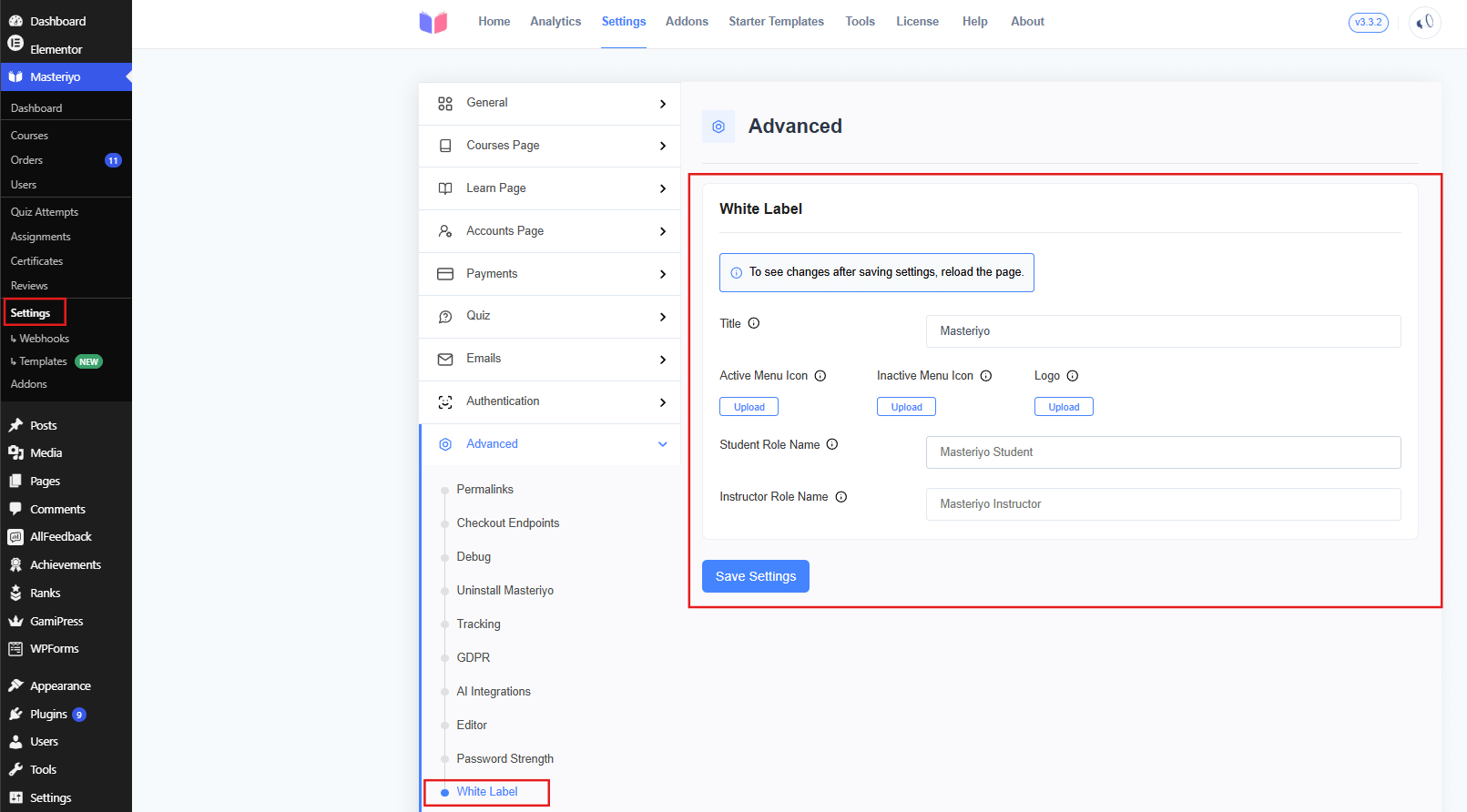Click the Authentication scan icon

445,402
